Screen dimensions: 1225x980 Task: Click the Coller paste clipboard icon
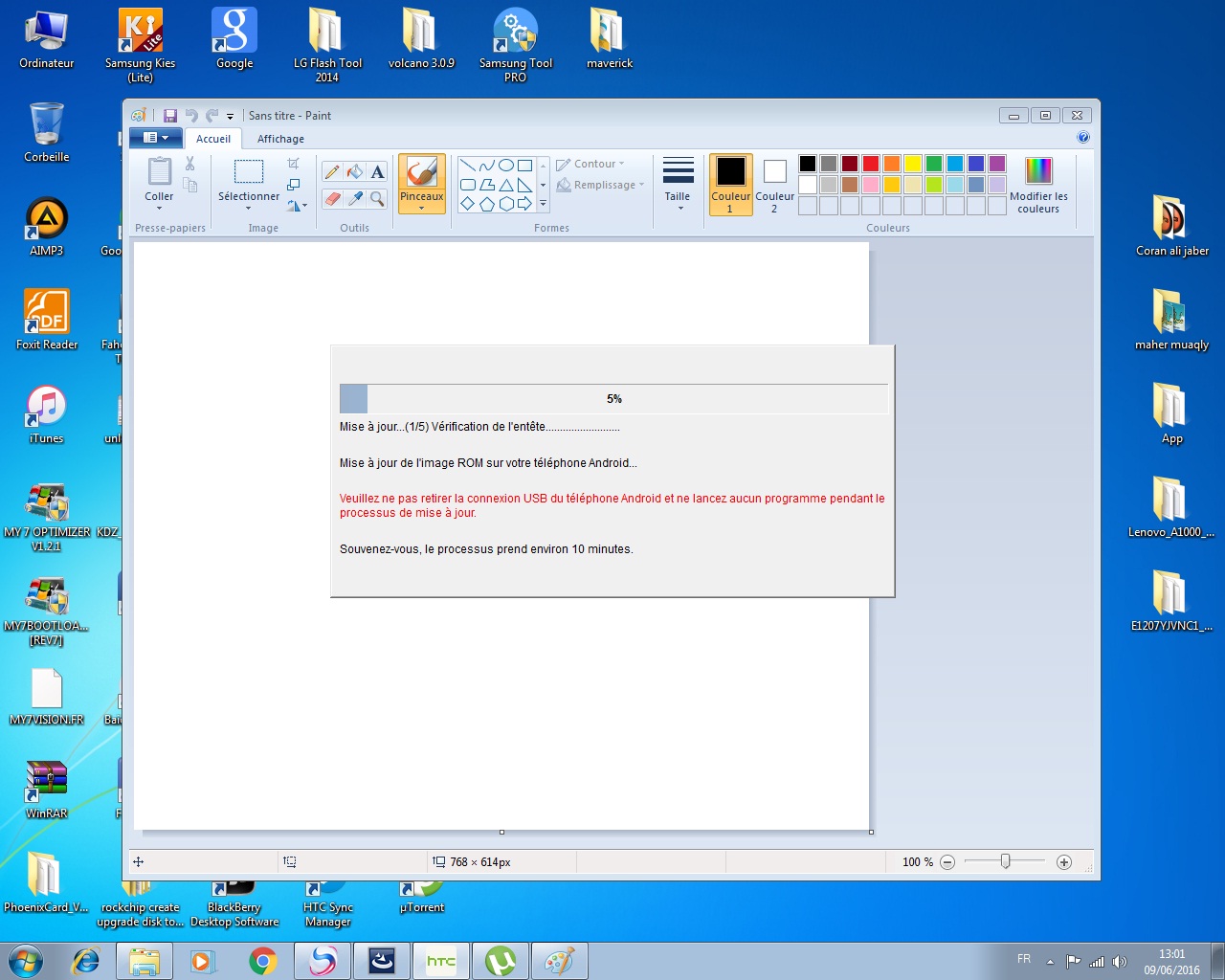(160, 171)
